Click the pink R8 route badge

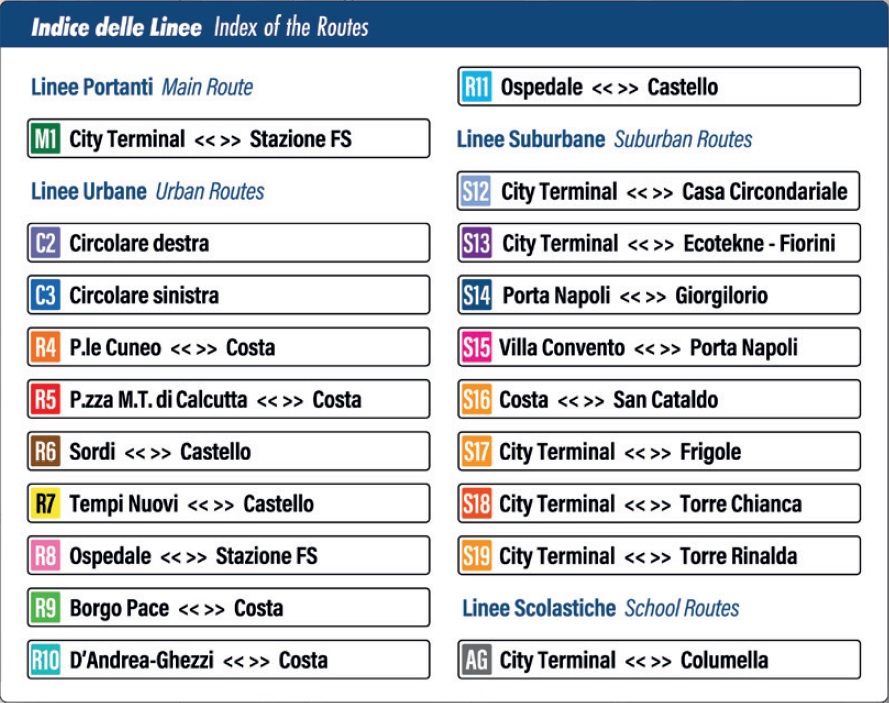pyautogui.click(x=46, y=556)
